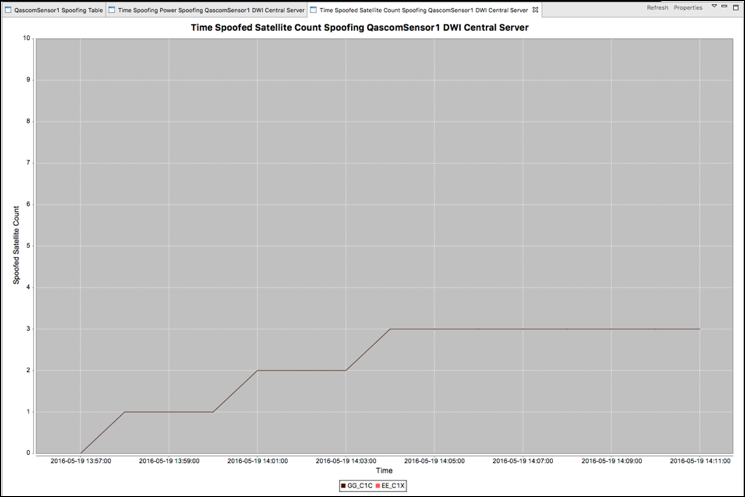Click the 2016-05-19 14:05:00 time tick label
The width and height of the screenshot is (745, 497).
click(x=435, y=461)
